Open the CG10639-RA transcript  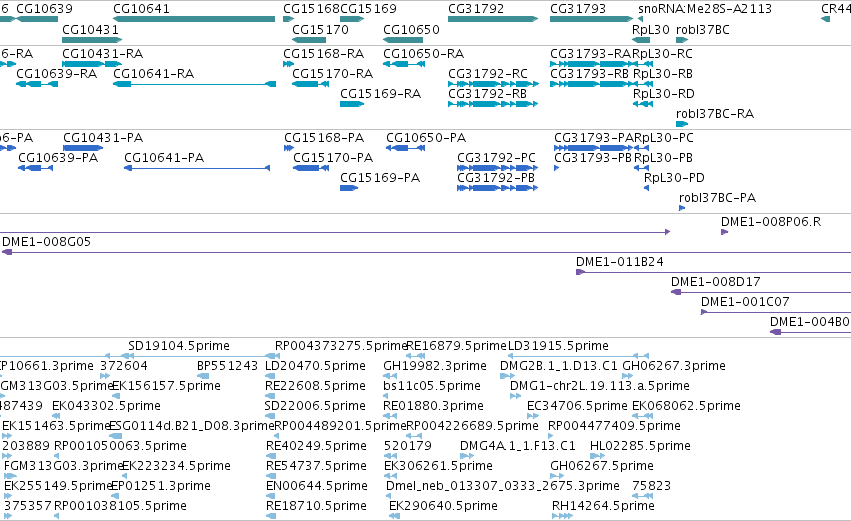click(56, 74)
